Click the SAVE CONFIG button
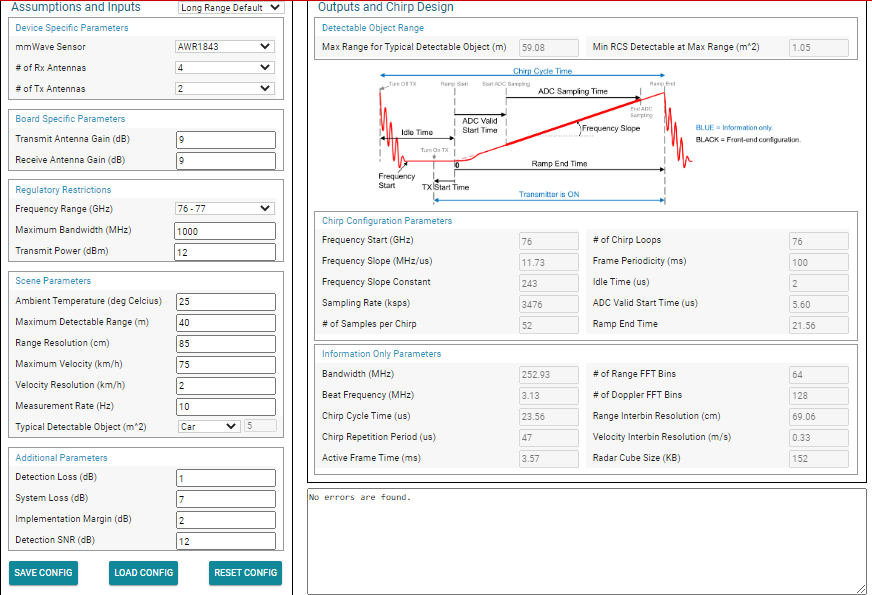 (x=43, y=573)
